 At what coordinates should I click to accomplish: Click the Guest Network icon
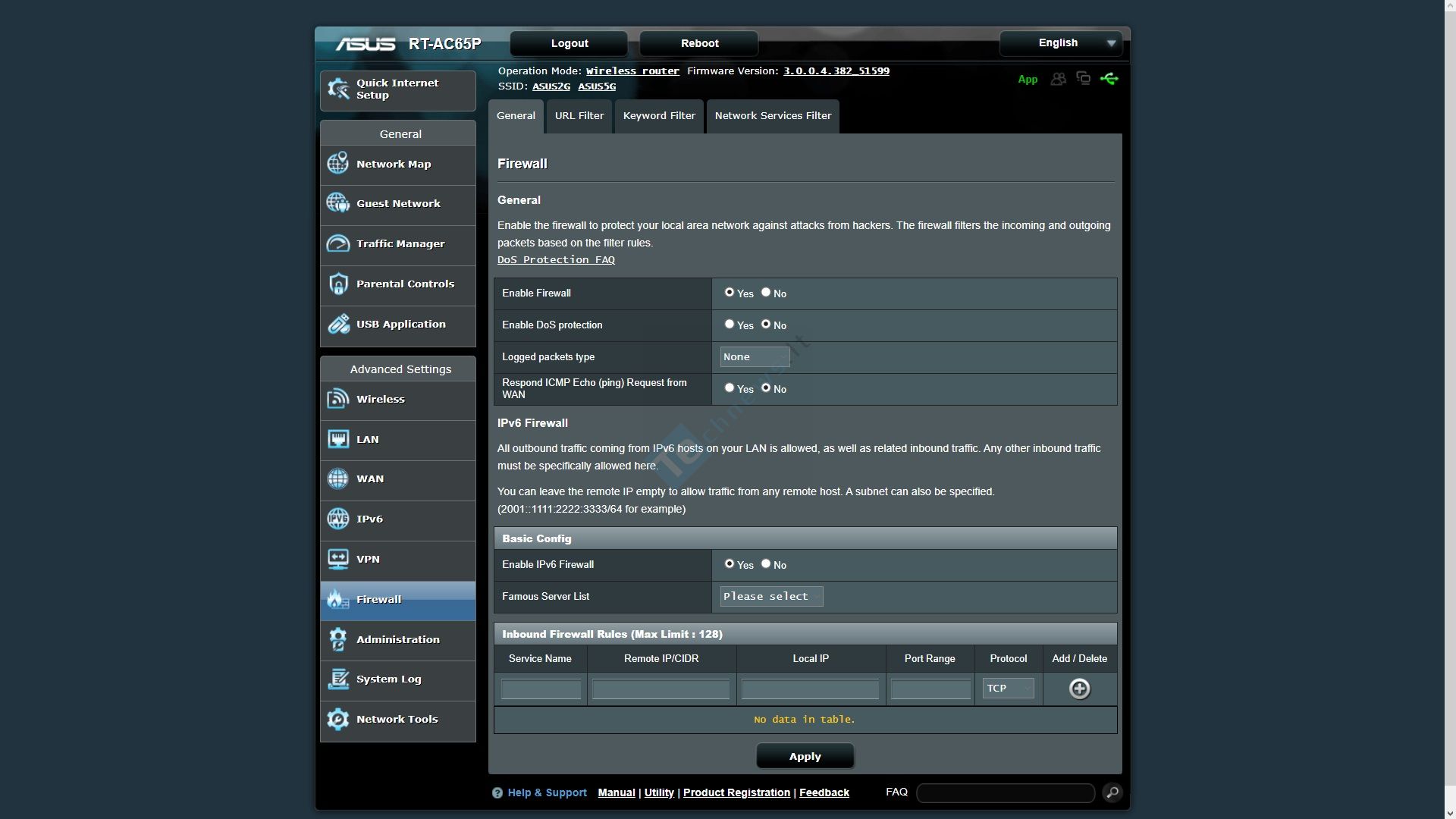[x=338, y=203]
